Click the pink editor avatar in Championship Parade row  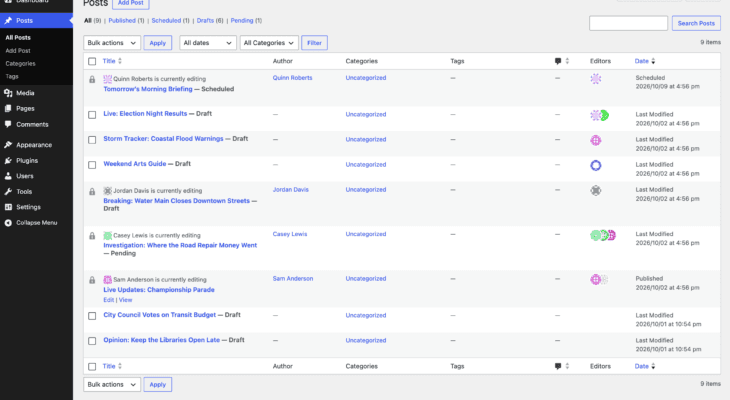pos(595,279)
